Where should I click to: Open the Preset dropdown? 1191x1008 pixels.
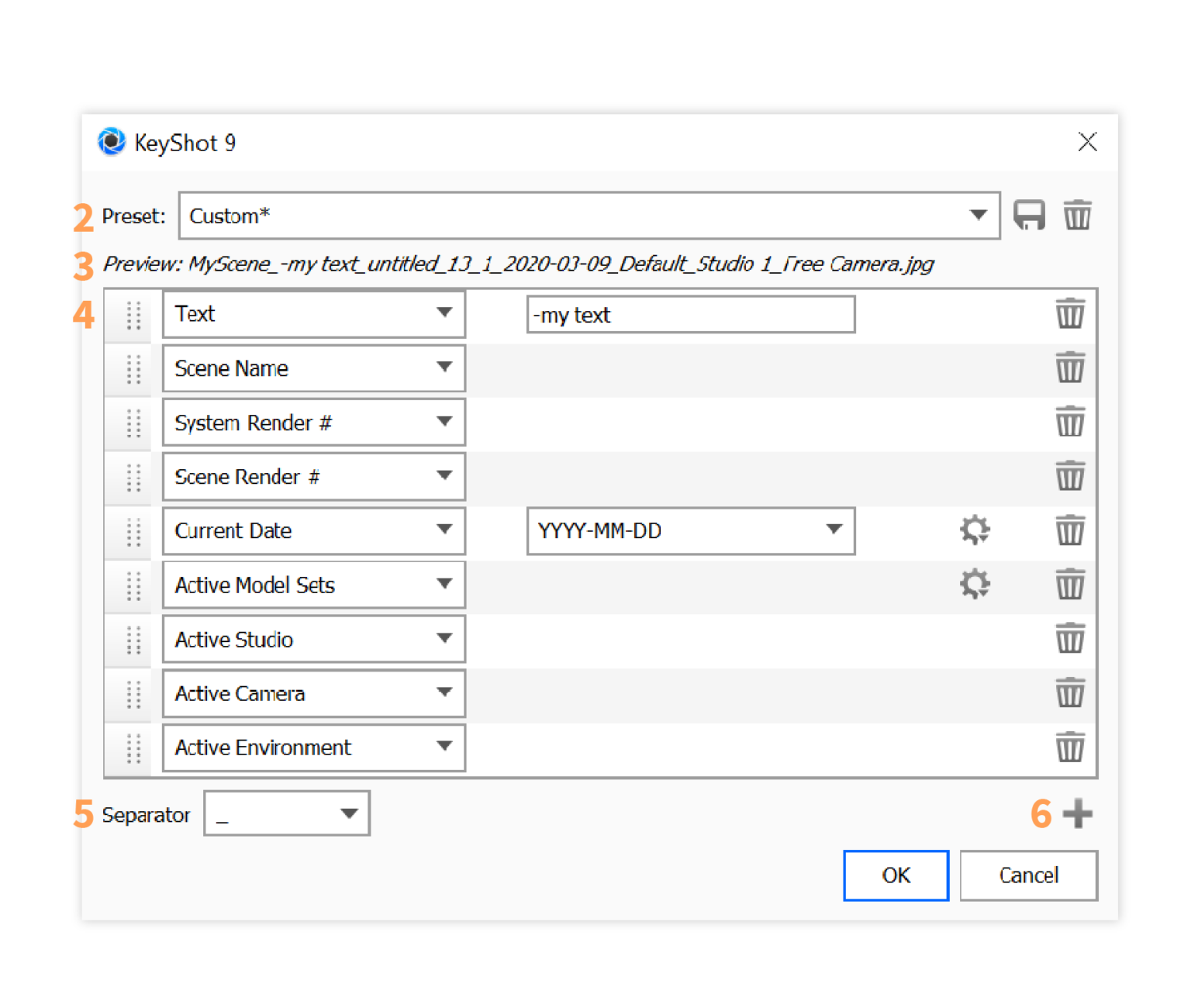point(978,216)
